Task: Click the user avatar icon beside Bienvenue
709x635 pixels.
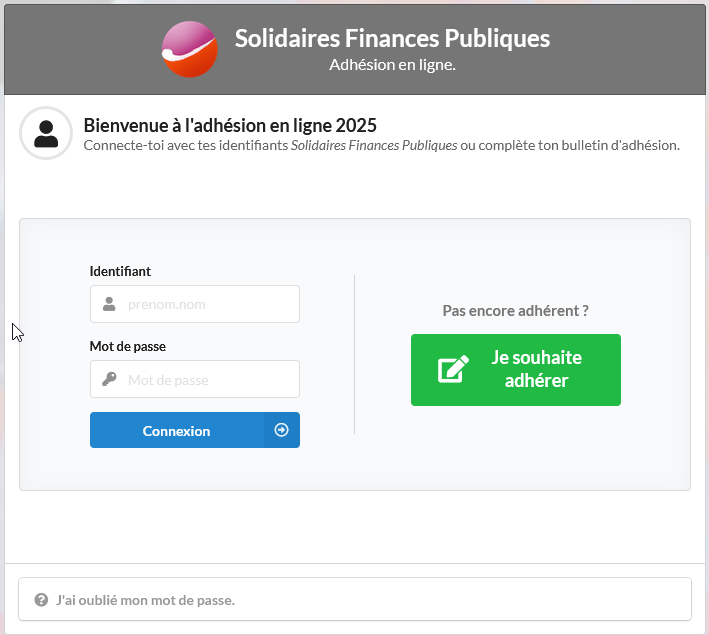Action: click(x=46, y=133)
